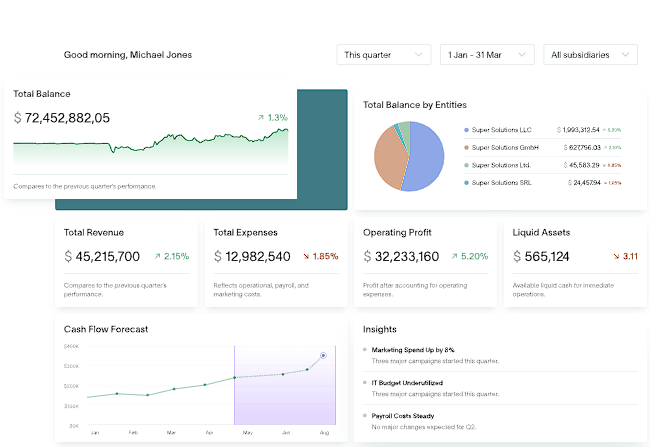Open the IT Budget Underutilized insight

pyautogui.click(x=500, y=388)
